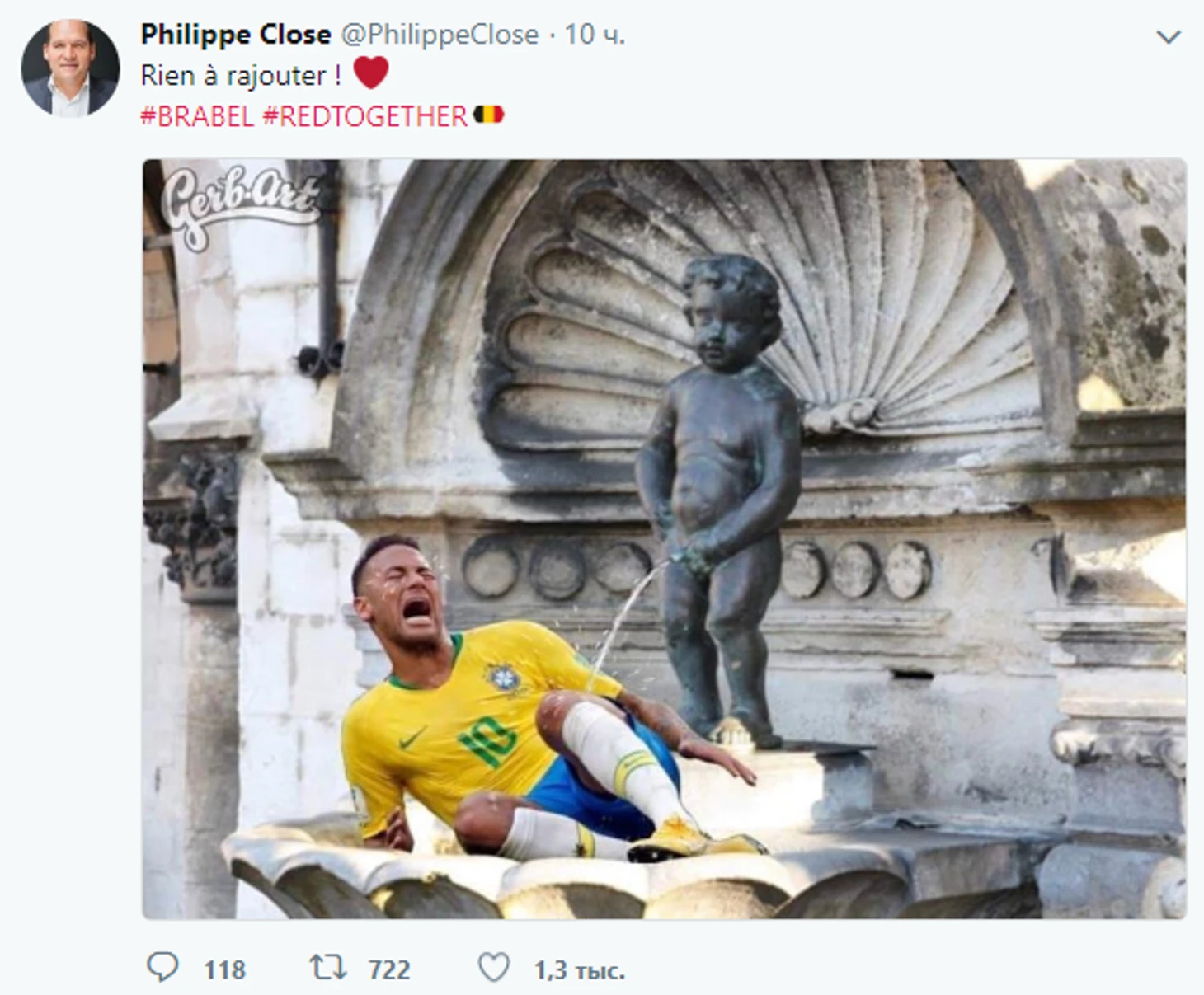Expand the tweet options chevron menu

[x=1169, y=37]
